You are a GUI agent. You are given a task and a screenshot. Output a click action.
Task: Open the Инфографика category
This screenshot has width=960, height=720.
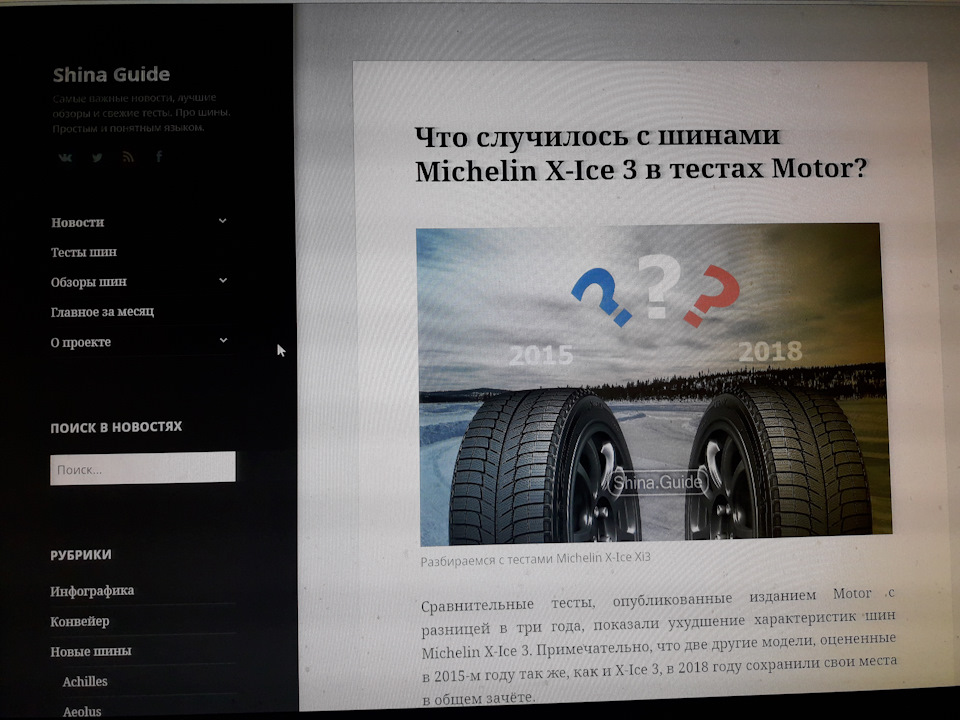92,591
